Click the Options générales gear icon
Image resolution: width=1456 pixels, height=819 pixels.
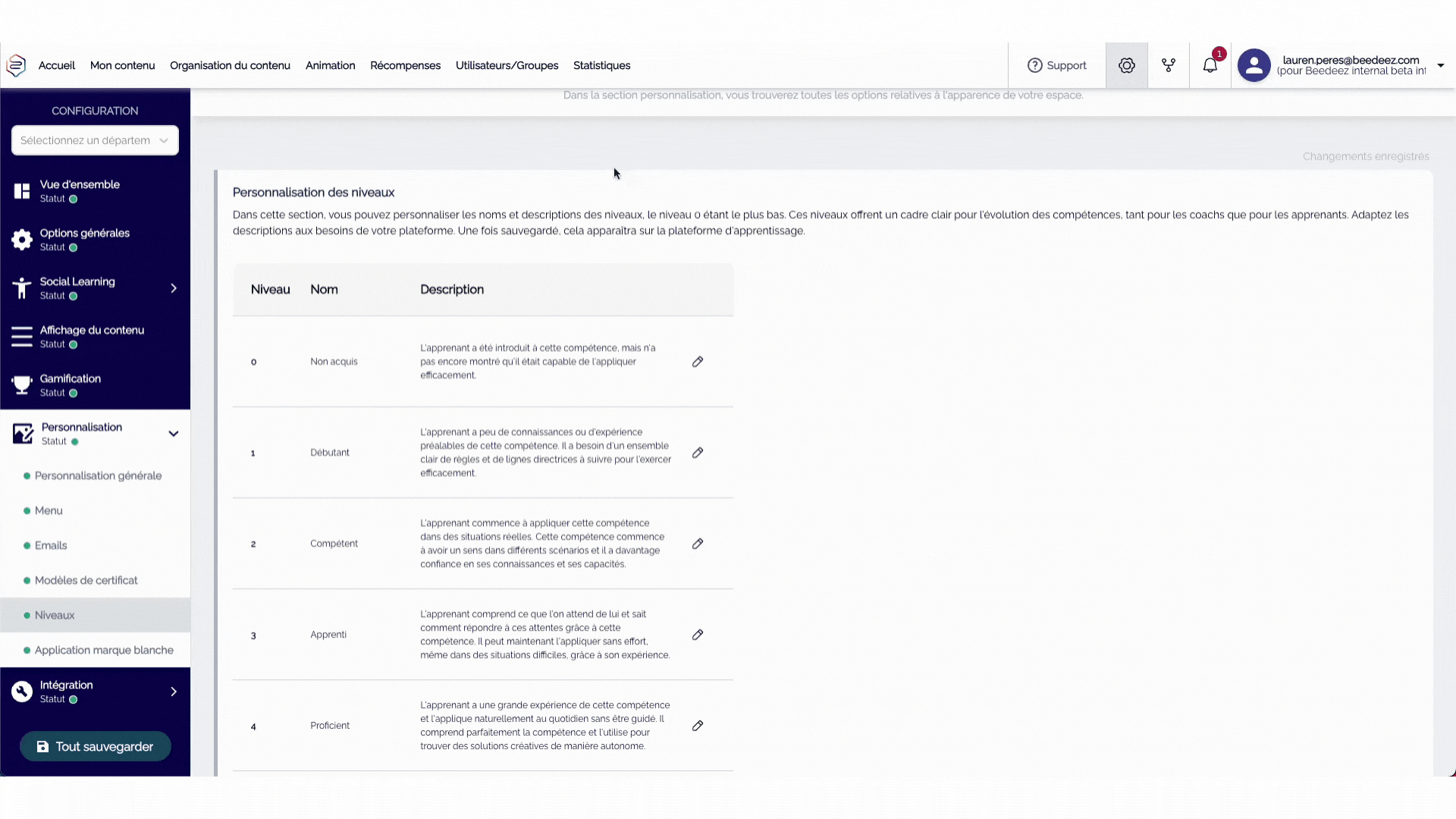pos(21,240)
